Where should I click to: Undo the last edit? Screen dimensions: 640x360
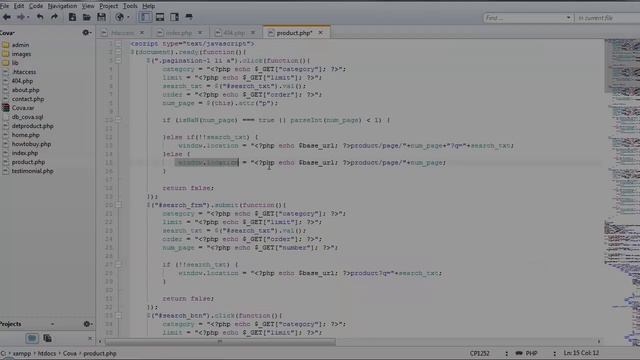click(x=40, y=17)
